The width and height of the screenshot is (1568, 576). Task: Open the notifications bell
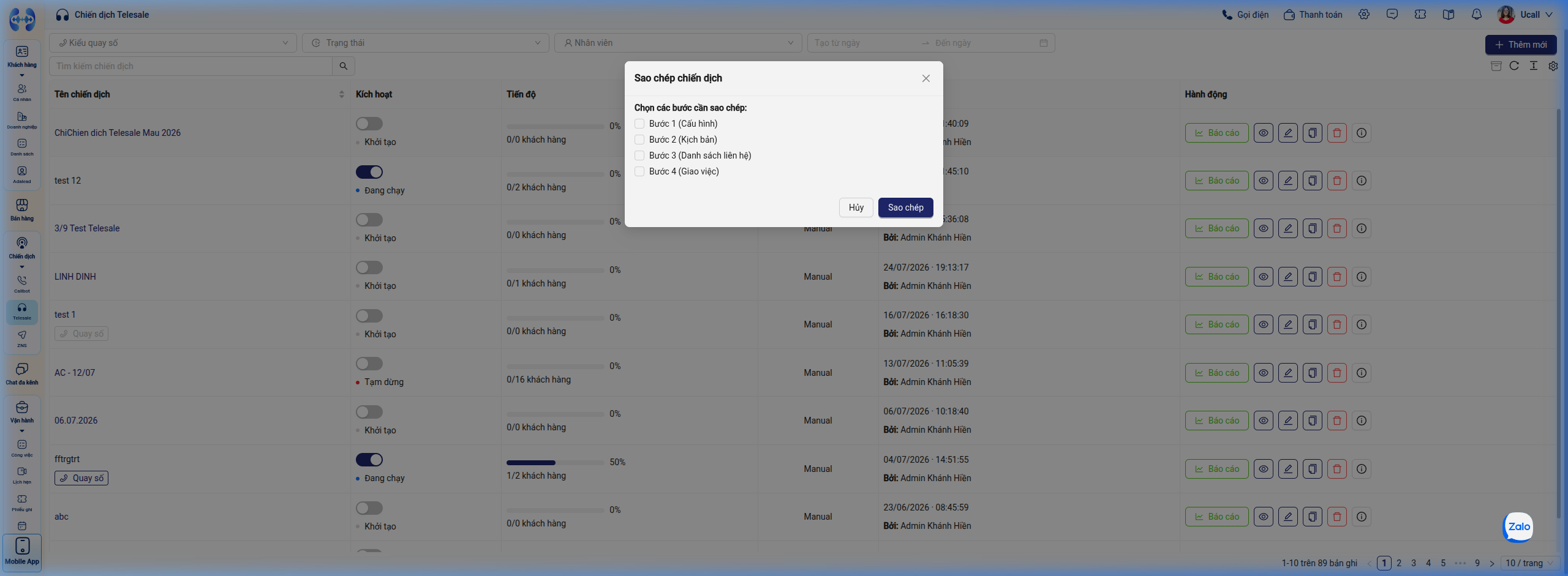click(x=1476, y=15)
